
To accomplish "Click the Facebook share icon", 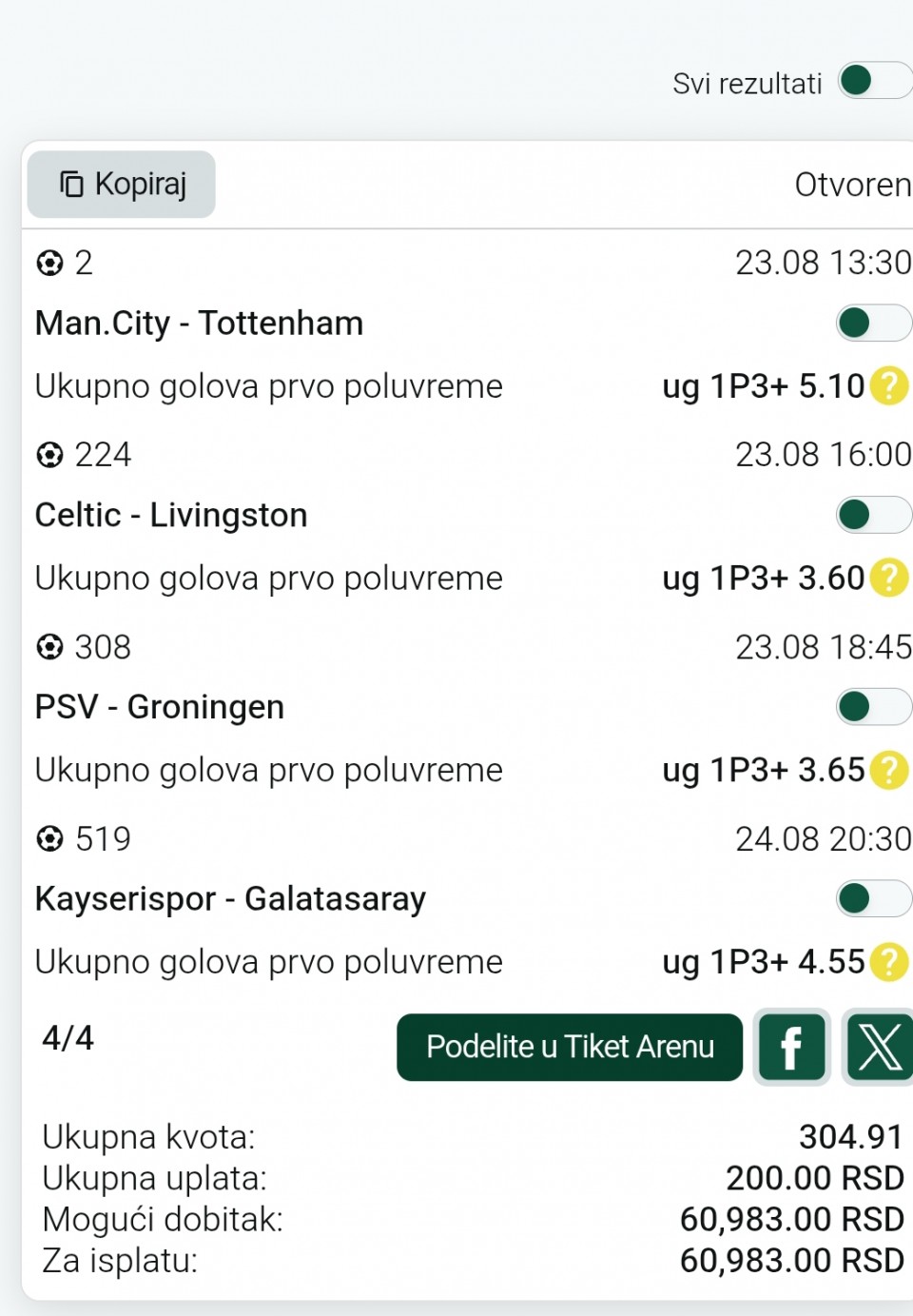I will tap(791, 1047).
